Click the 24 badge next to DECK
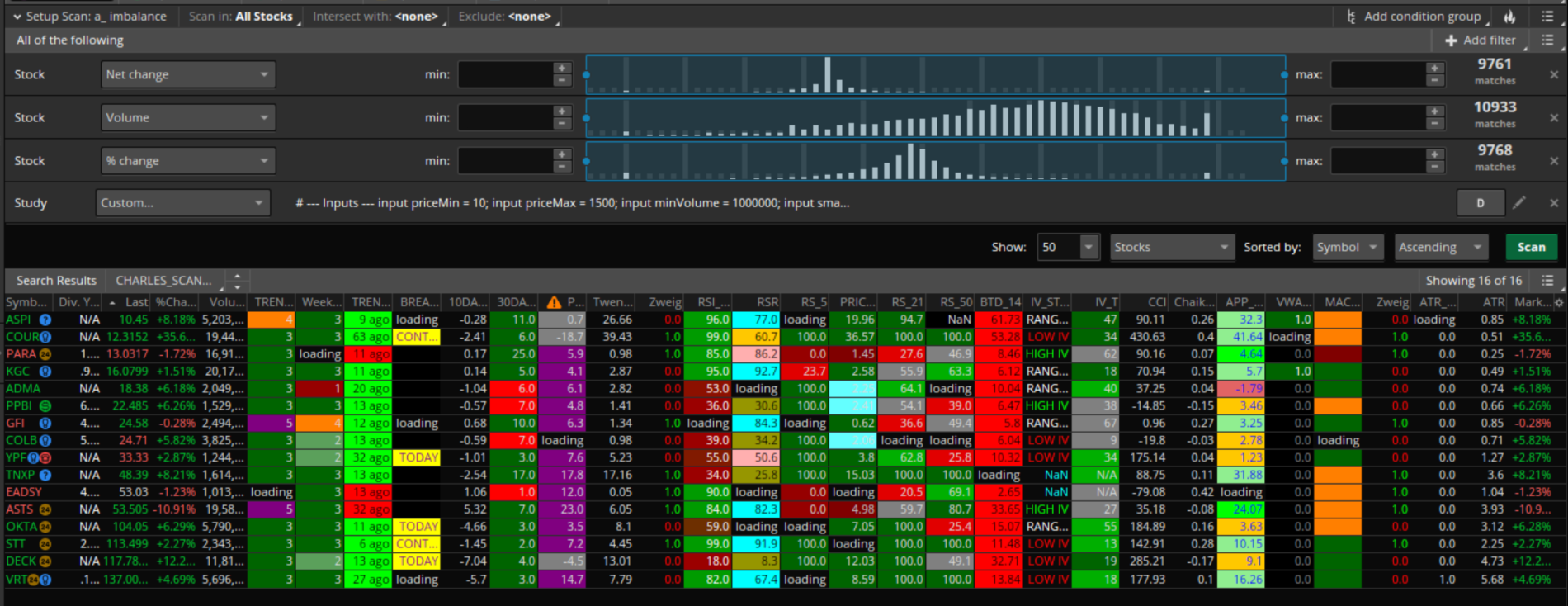 coord(45,561)
